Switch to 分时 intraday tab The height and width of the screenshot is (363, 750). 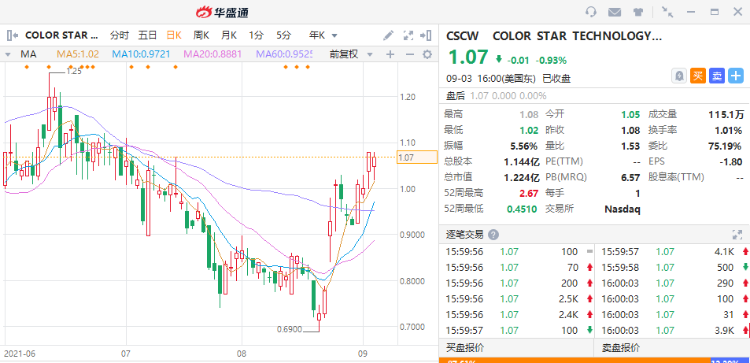point(119,35)
